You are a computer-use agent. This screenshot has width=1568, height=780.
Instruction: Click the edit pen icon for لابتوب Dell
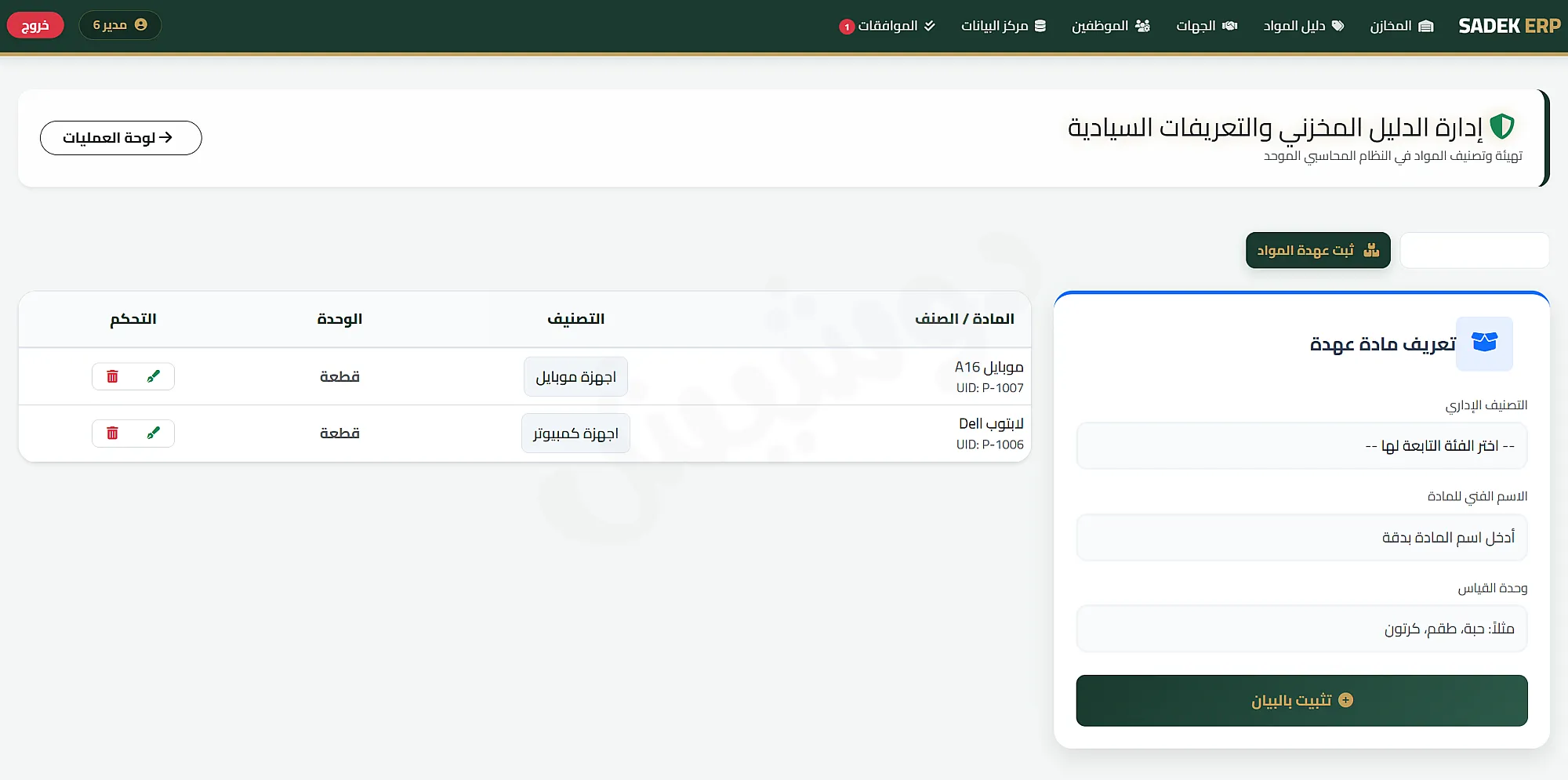pyautogui.click(x=154, y=433)
